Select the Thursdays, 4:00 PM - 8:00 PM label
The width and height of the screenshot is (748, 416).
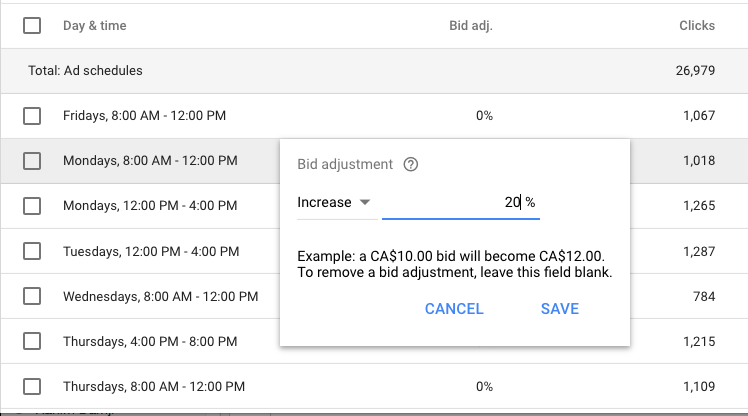[150, 341]
